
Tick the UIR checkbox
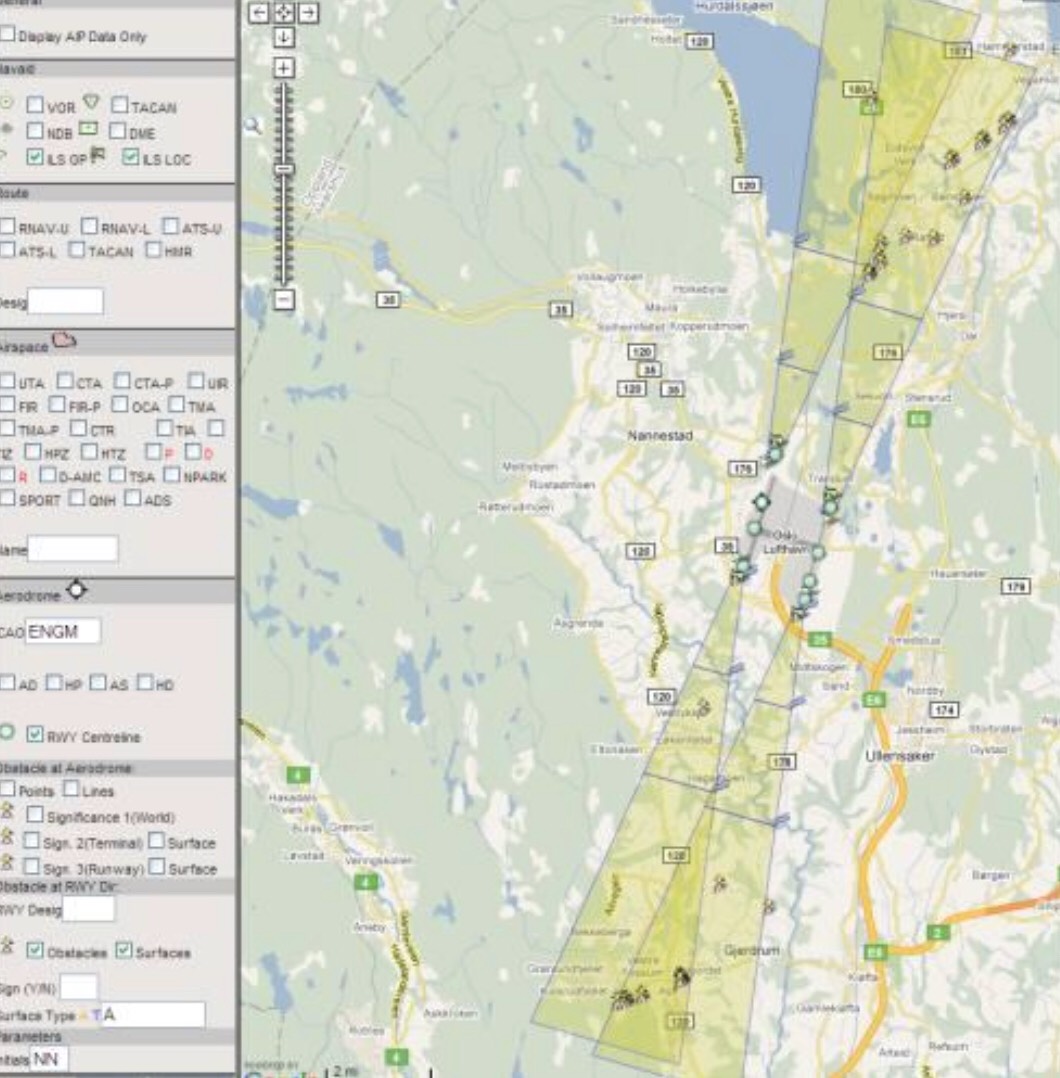197,380
